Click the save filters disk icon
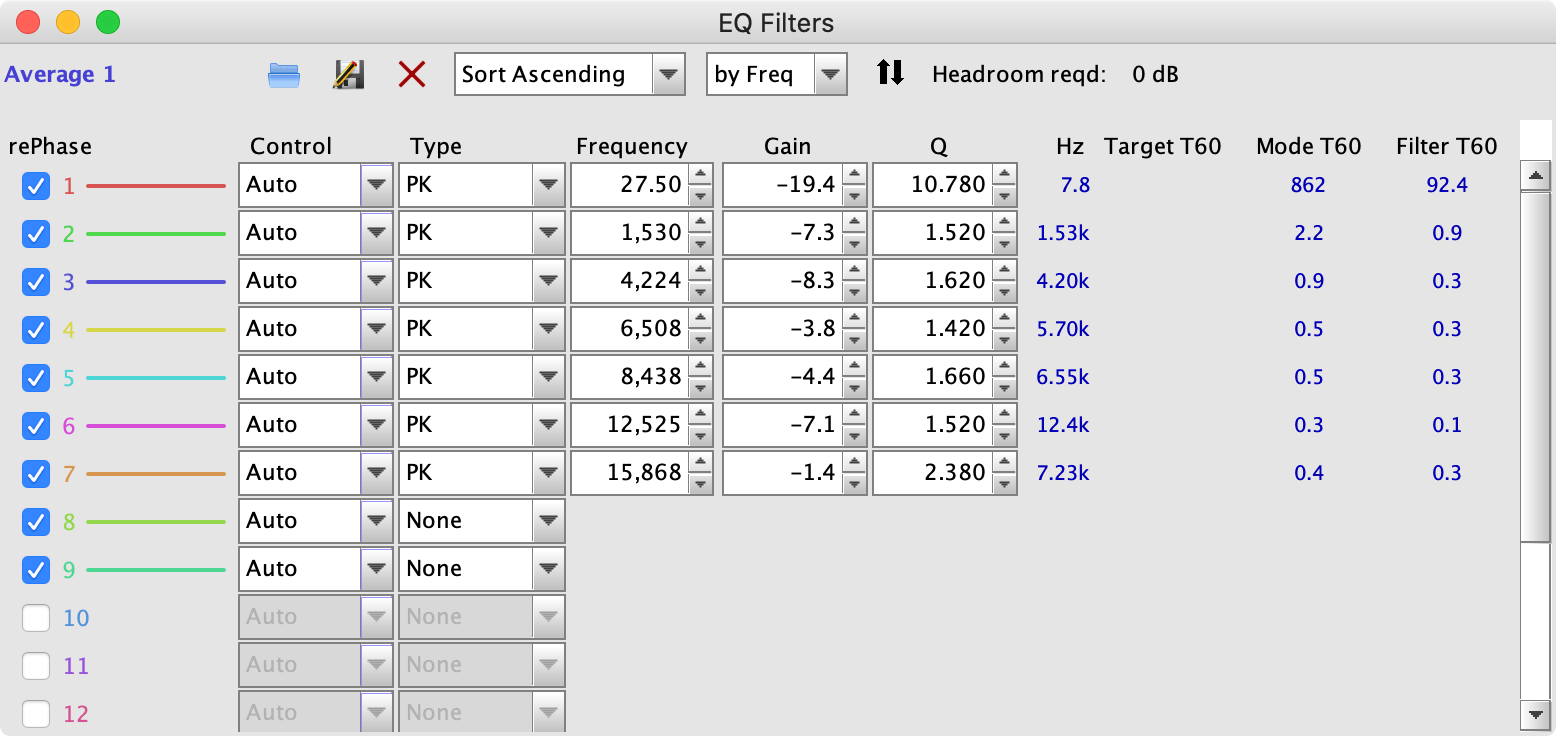 (x=348, y=75)
